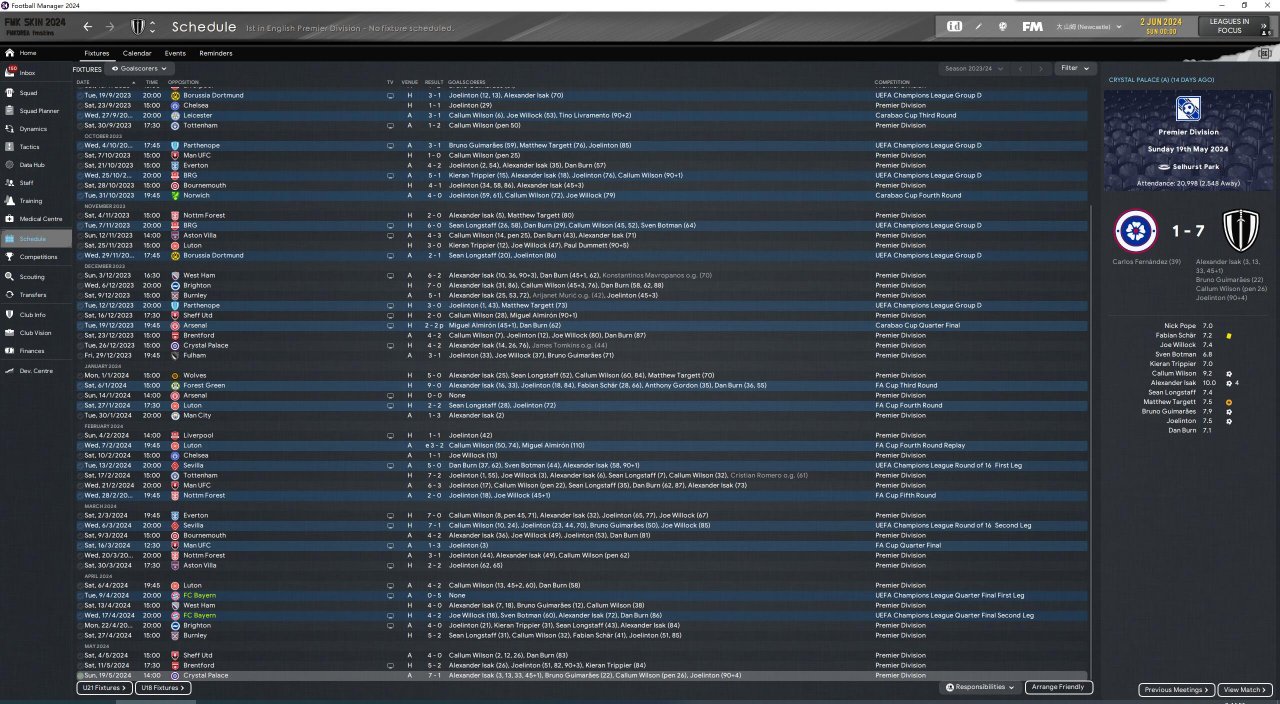
Task: Go forward with the right arrow
Action: coord(110,27)
